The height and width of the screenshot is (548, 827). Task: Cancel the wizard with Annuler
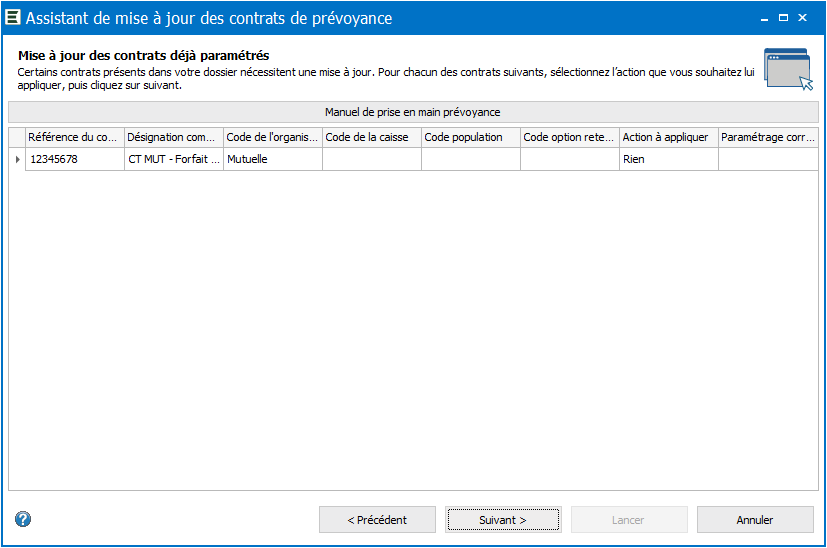click(x=755, y=520)
